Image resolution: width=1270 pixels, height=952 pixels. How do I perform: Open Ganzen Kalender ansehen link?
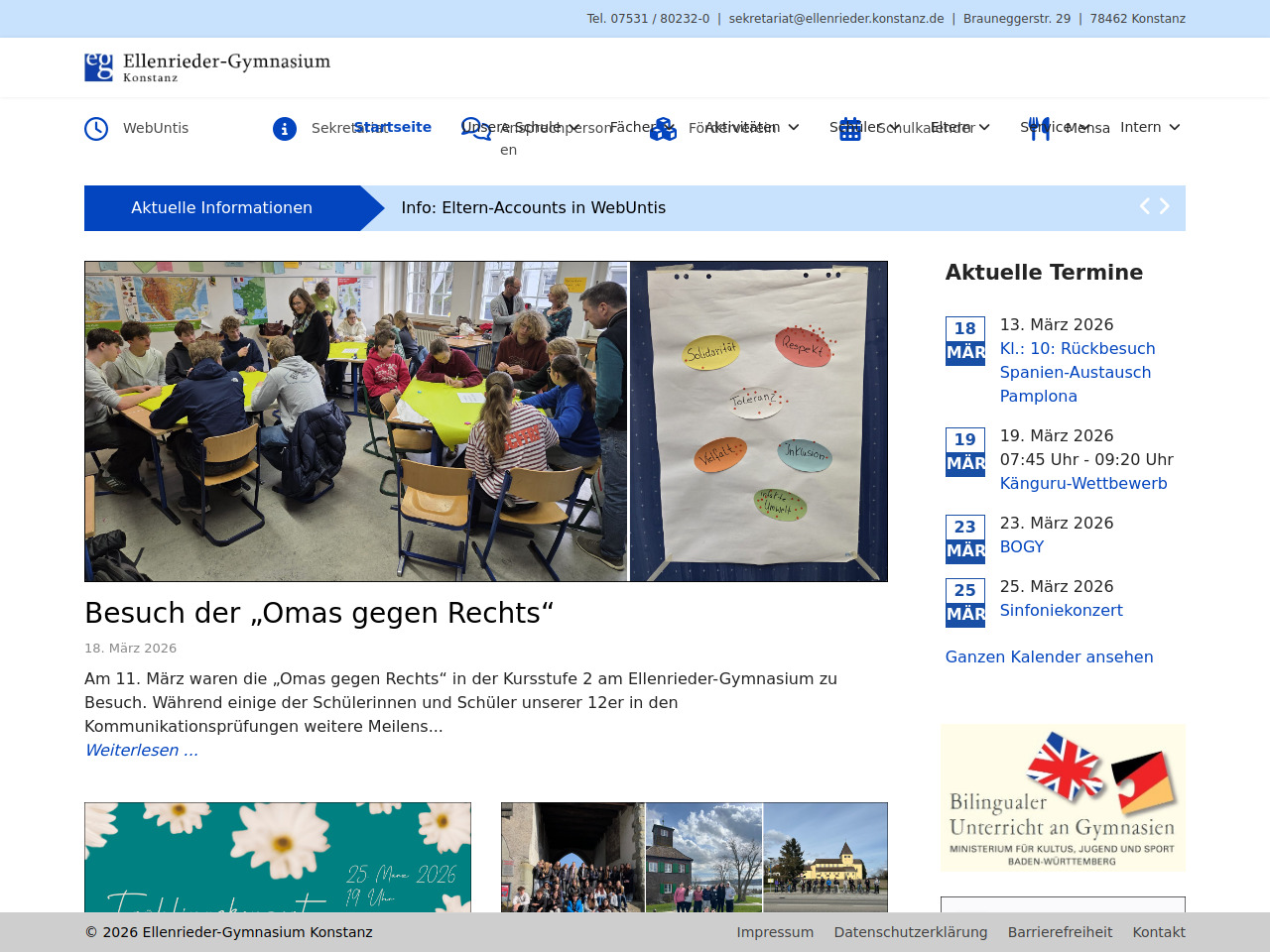click(x=1049, y=657)
